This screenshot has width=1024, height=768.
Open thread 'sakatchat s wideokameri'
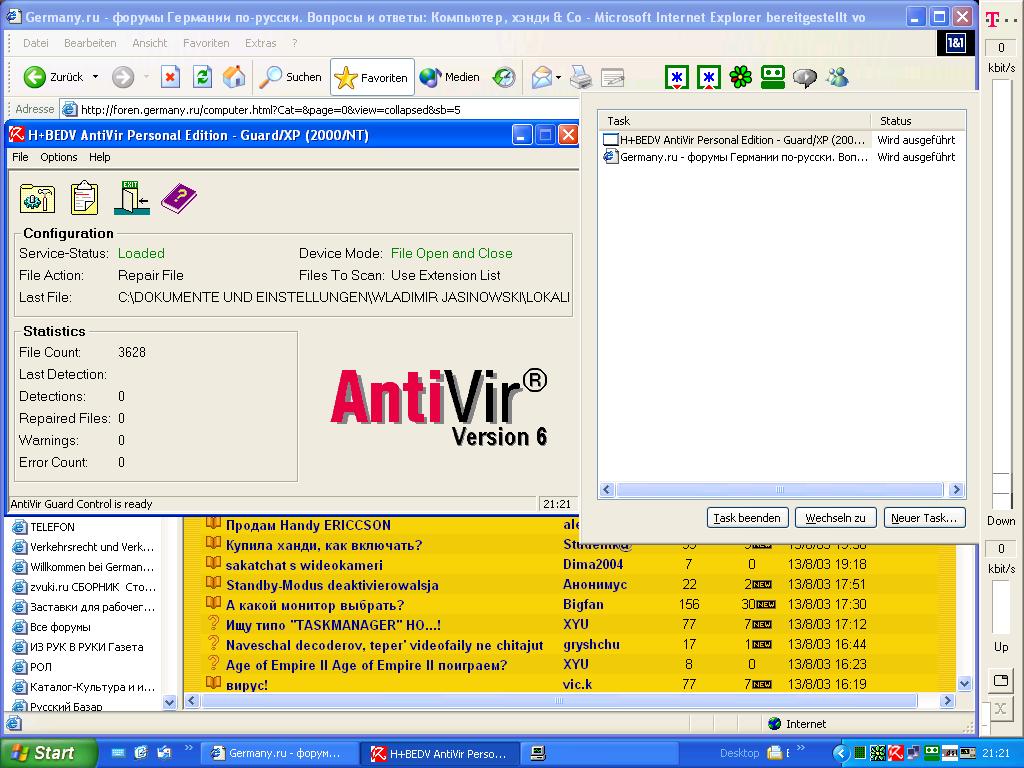(x=304, y=566)
